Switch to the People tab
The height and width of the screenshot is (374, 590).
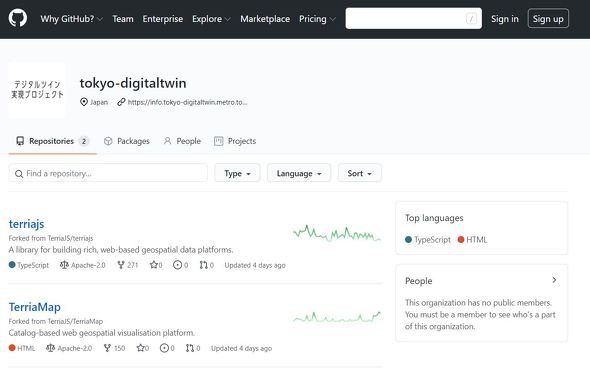coord(182,141)
